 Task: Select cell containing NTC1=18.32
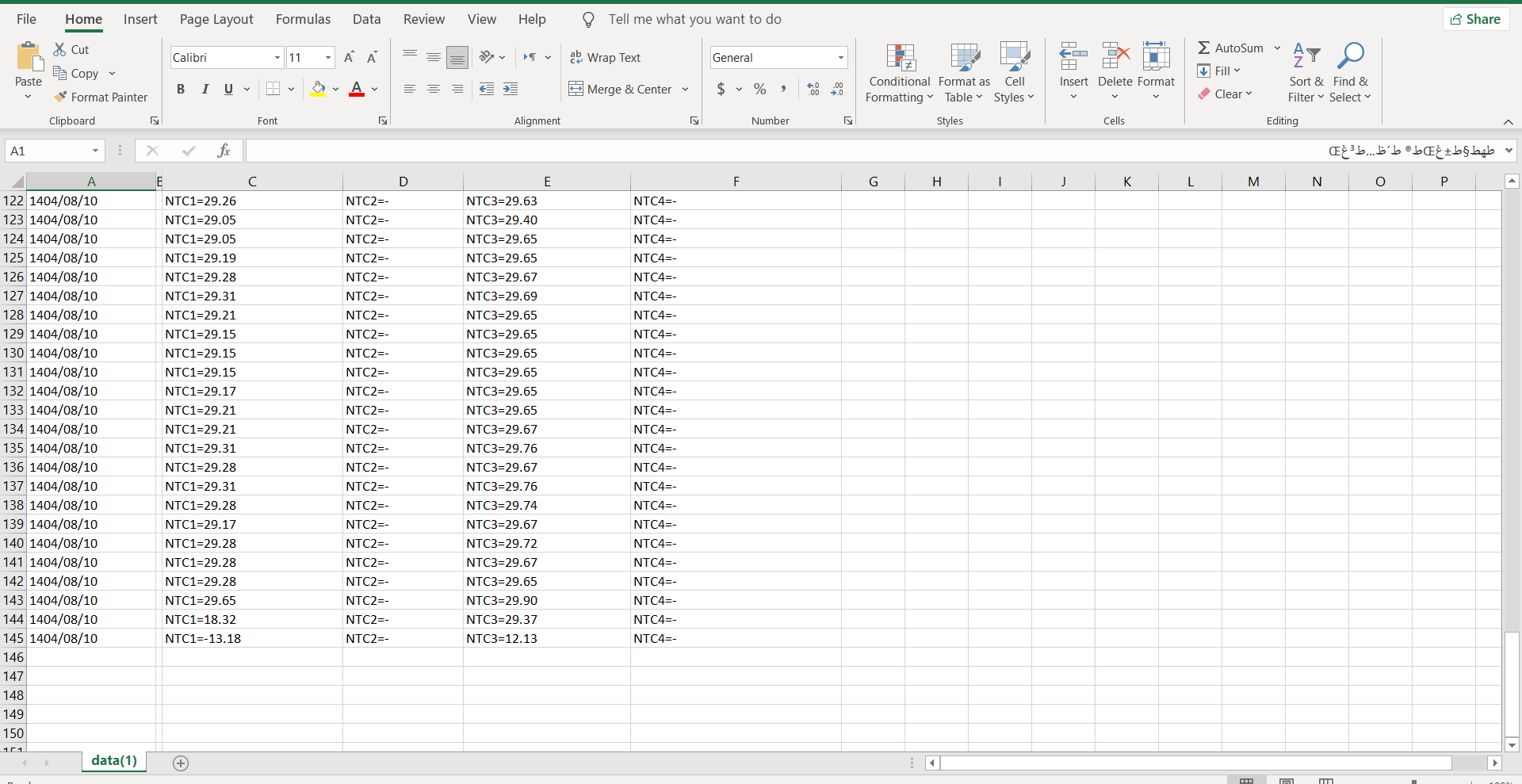[x=201, y=619]
